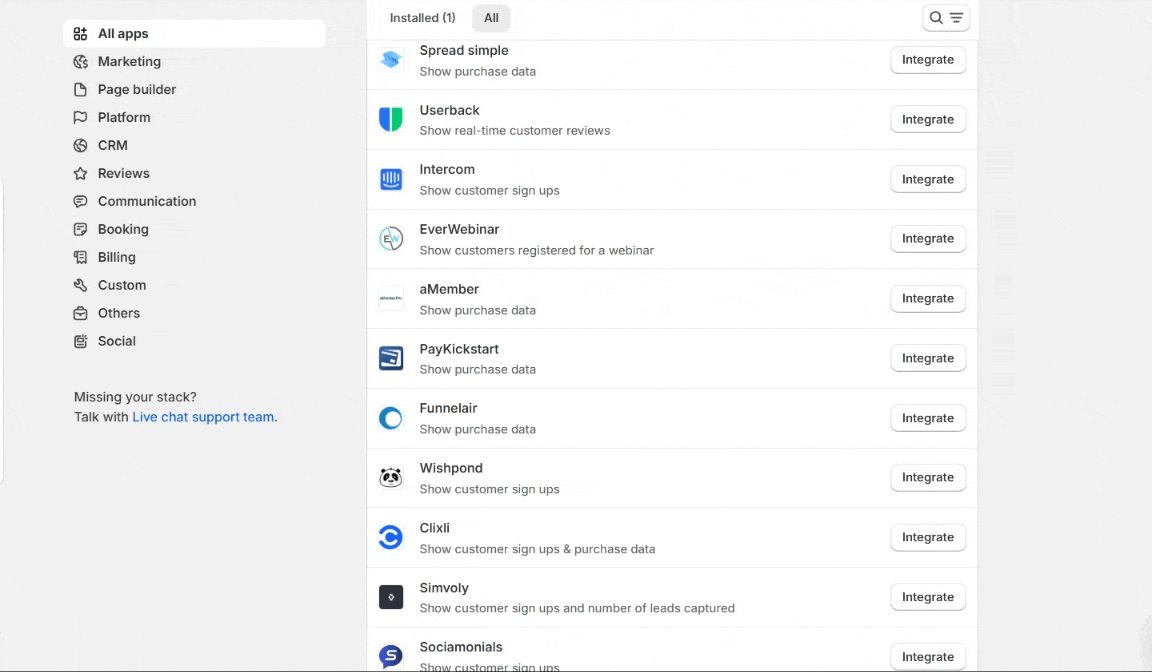
Task: Click the Wishpond app name
Action: tap(451, 468)
